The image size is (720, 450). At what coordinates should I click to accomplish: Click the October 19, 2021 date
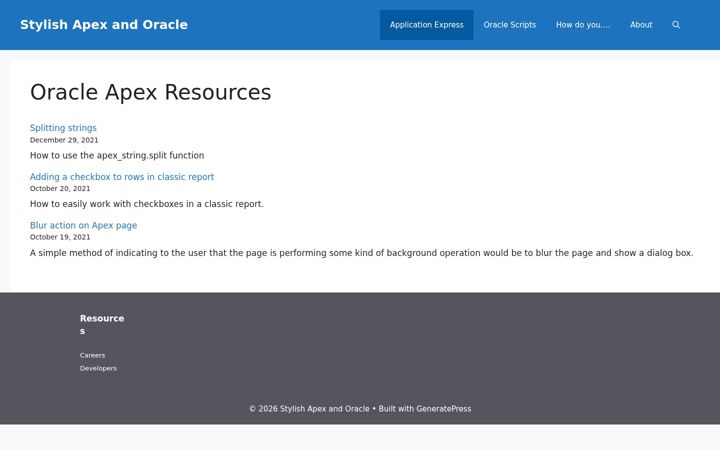[x=60, y=237]
